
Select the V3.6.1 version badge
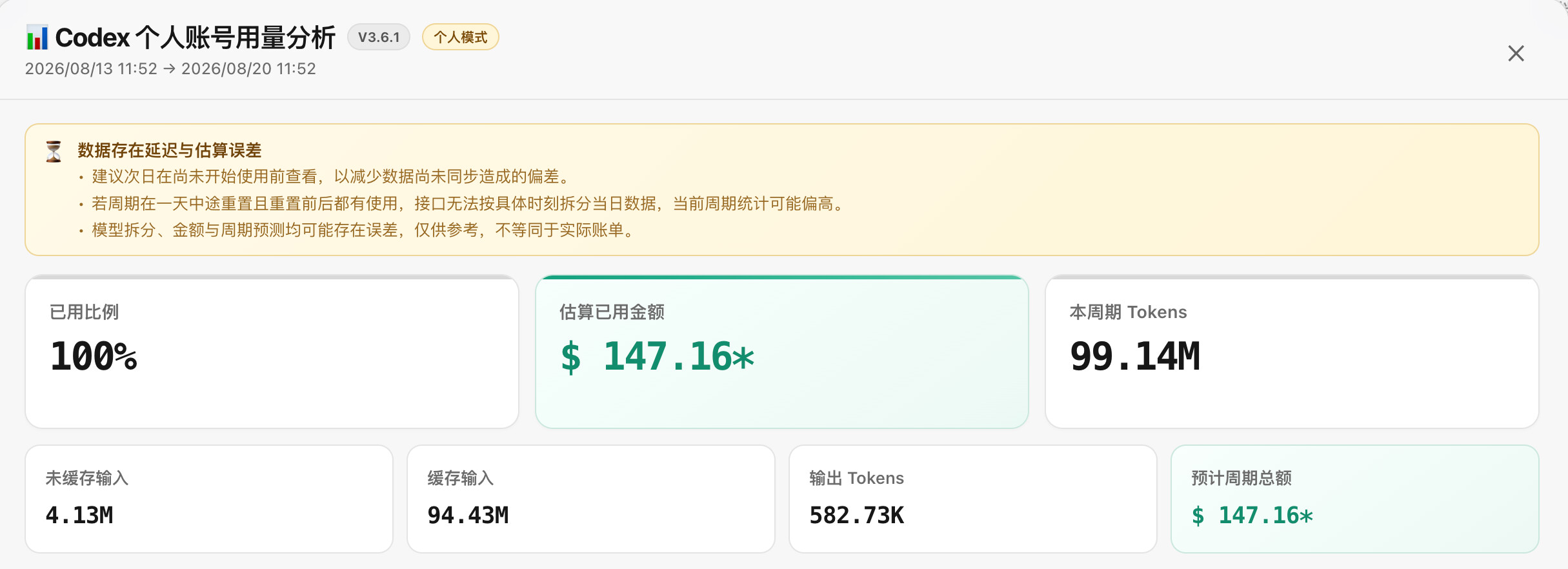pos(379,37)
